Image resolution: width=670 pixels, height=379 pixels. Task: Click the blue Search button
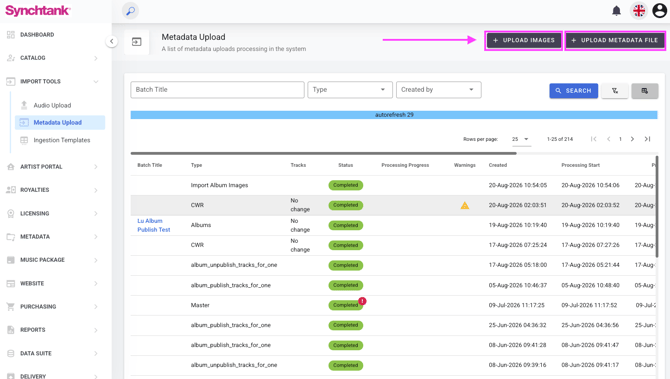573,91
